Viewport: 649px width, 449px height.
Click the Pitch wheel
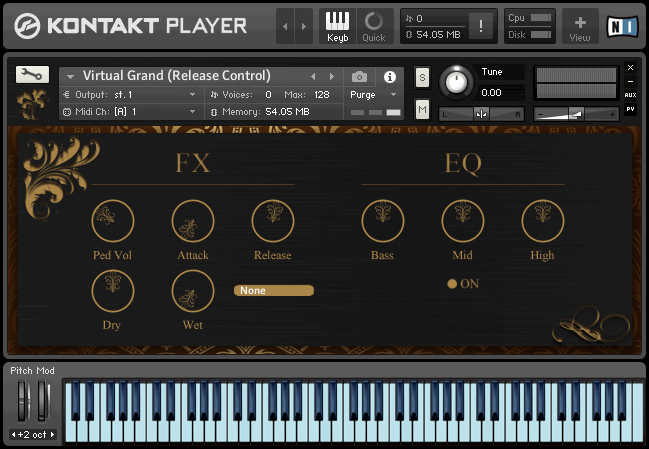pyautogui.click(x=22, y=401)
